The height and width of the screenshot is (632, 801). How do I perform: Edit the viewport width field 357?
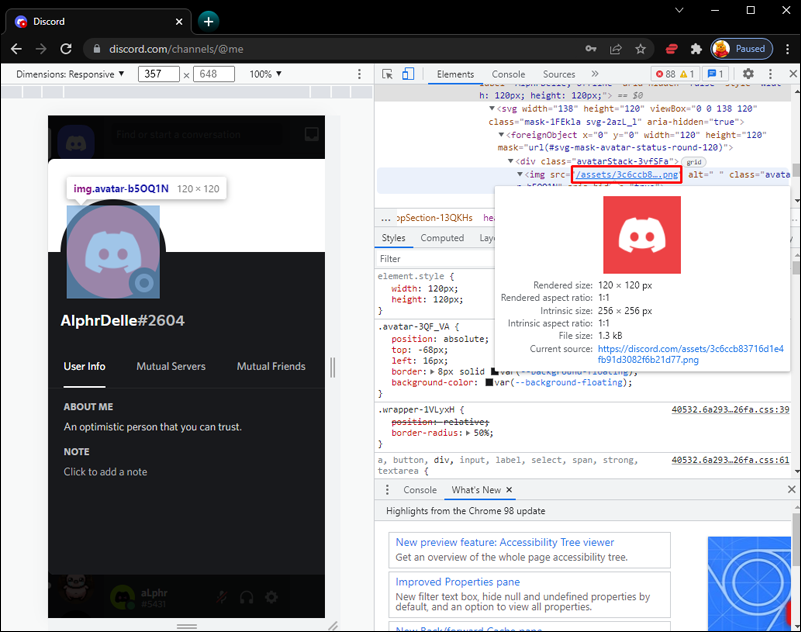[x=158, y=74]
